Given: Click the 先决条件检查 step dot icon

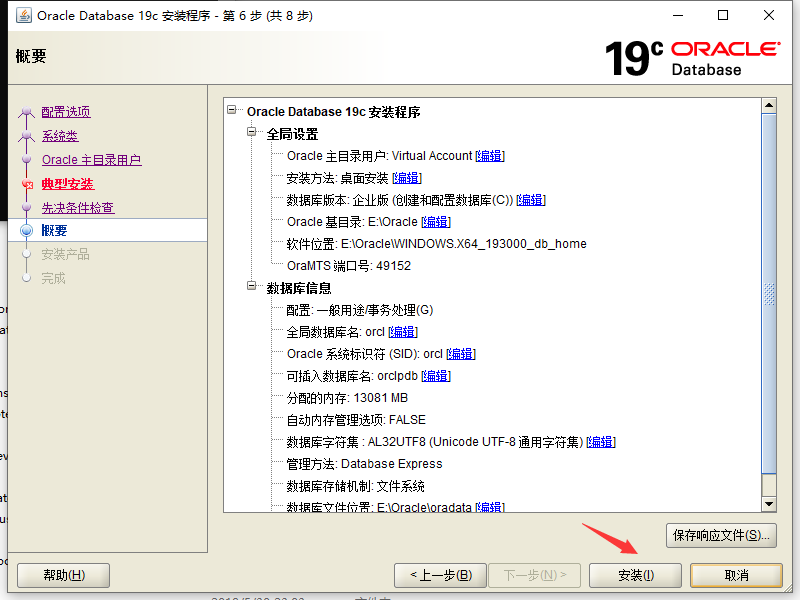Looking at the screenshot, I should [x=25, y=207].
